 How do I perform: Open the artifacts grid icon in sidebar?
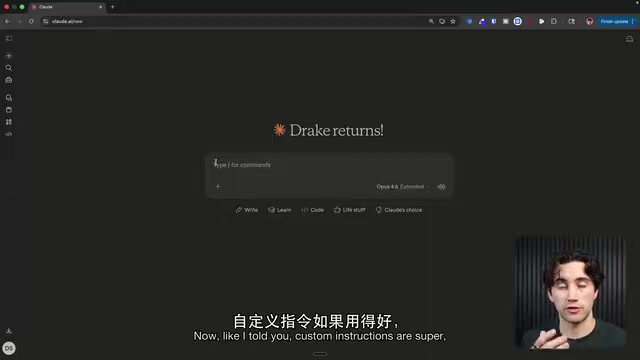click(9, 122)
